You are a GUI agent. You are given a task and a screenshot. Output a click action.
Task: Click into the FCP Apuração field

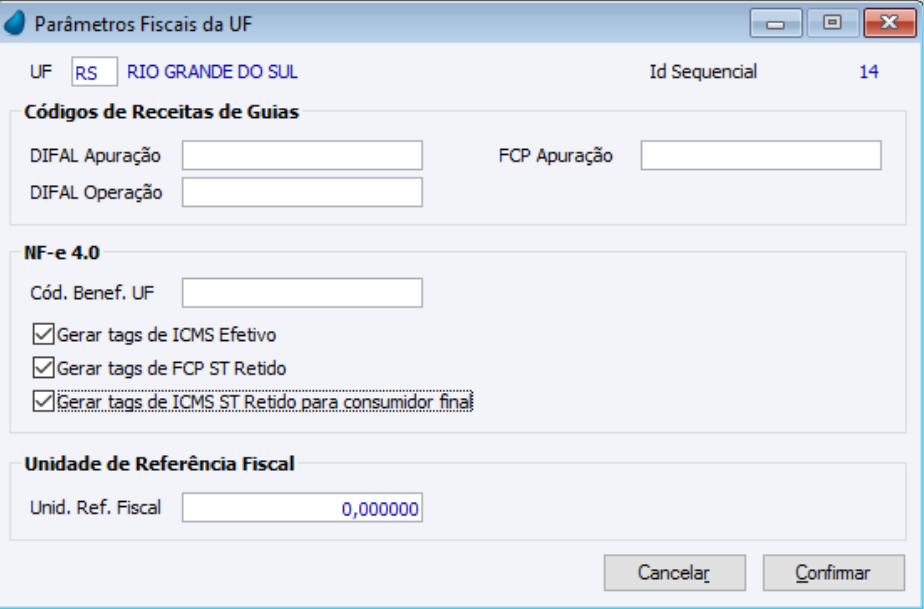(x=760, y=156)
